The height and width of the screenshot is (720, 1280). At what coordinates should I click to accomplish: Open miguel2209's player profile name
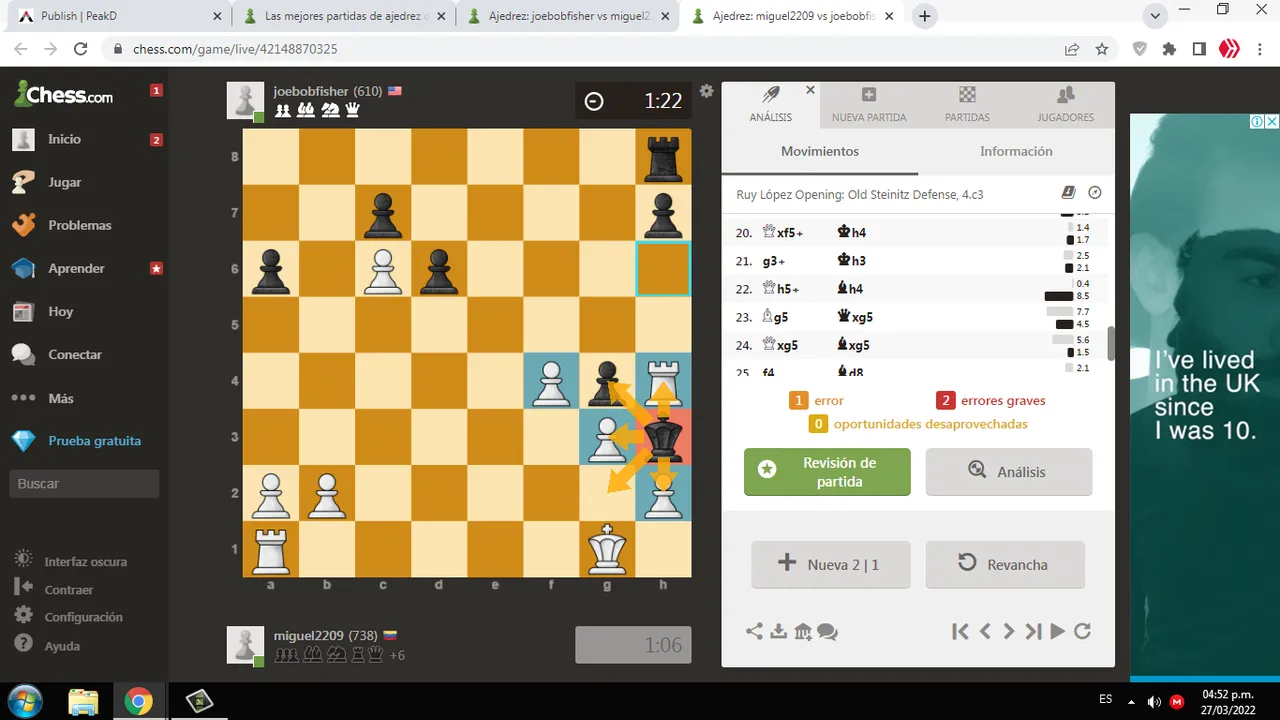(x=309, y=636)
